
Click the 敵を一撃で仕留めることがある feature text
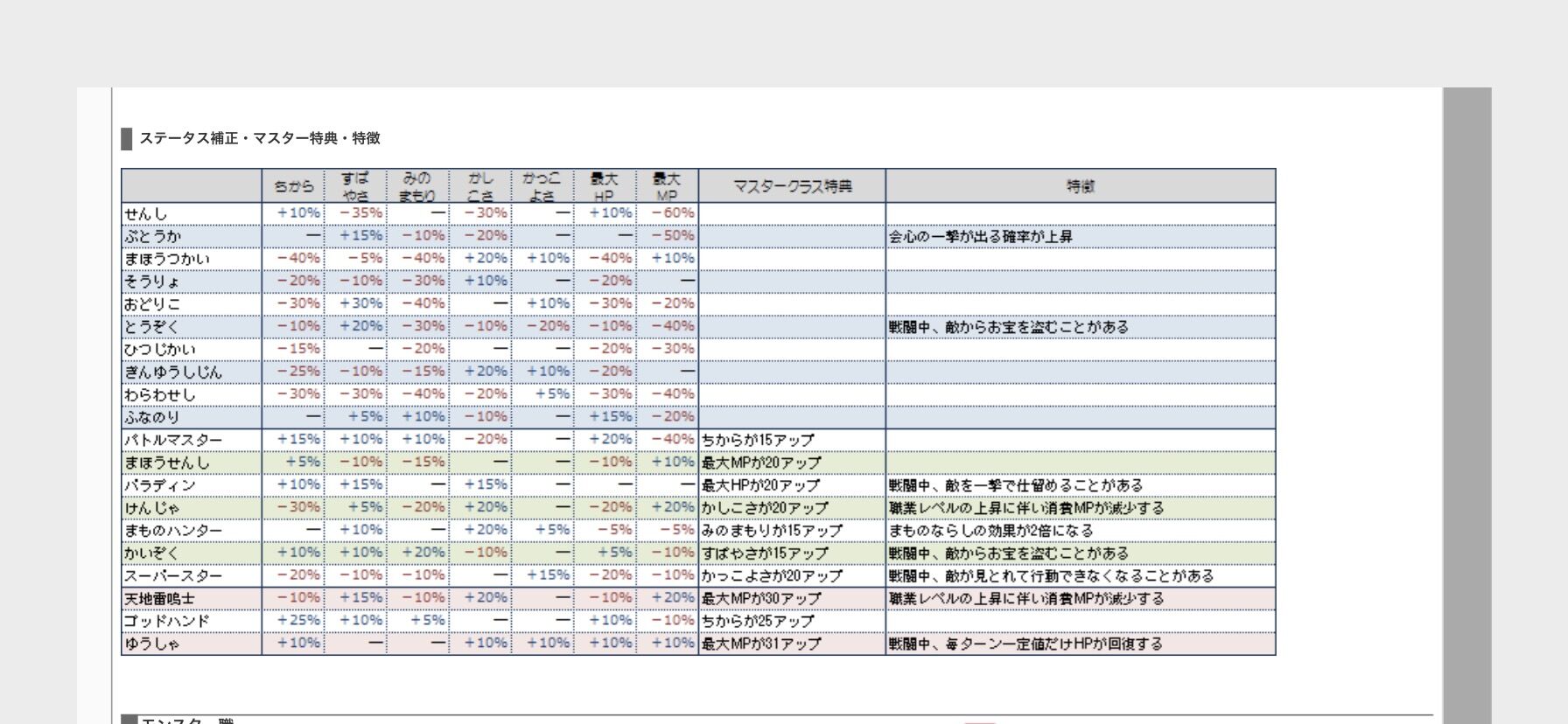click(1016, 486)
